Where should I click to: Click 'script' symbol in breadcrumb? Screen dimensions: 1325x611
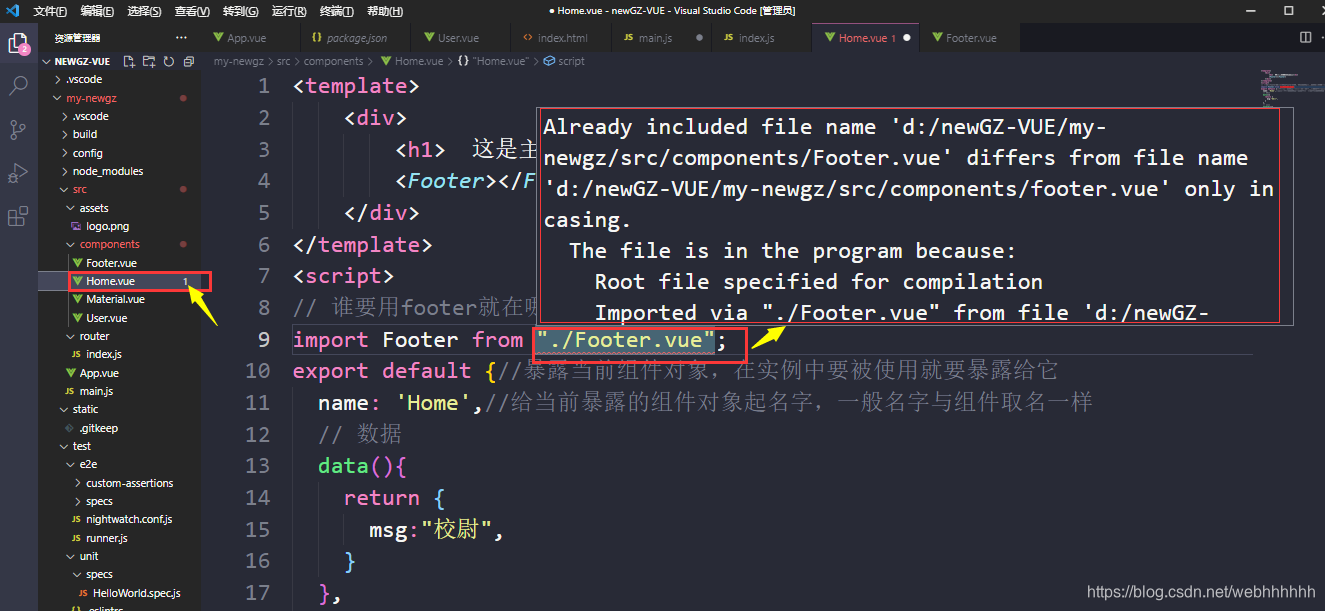571,61
